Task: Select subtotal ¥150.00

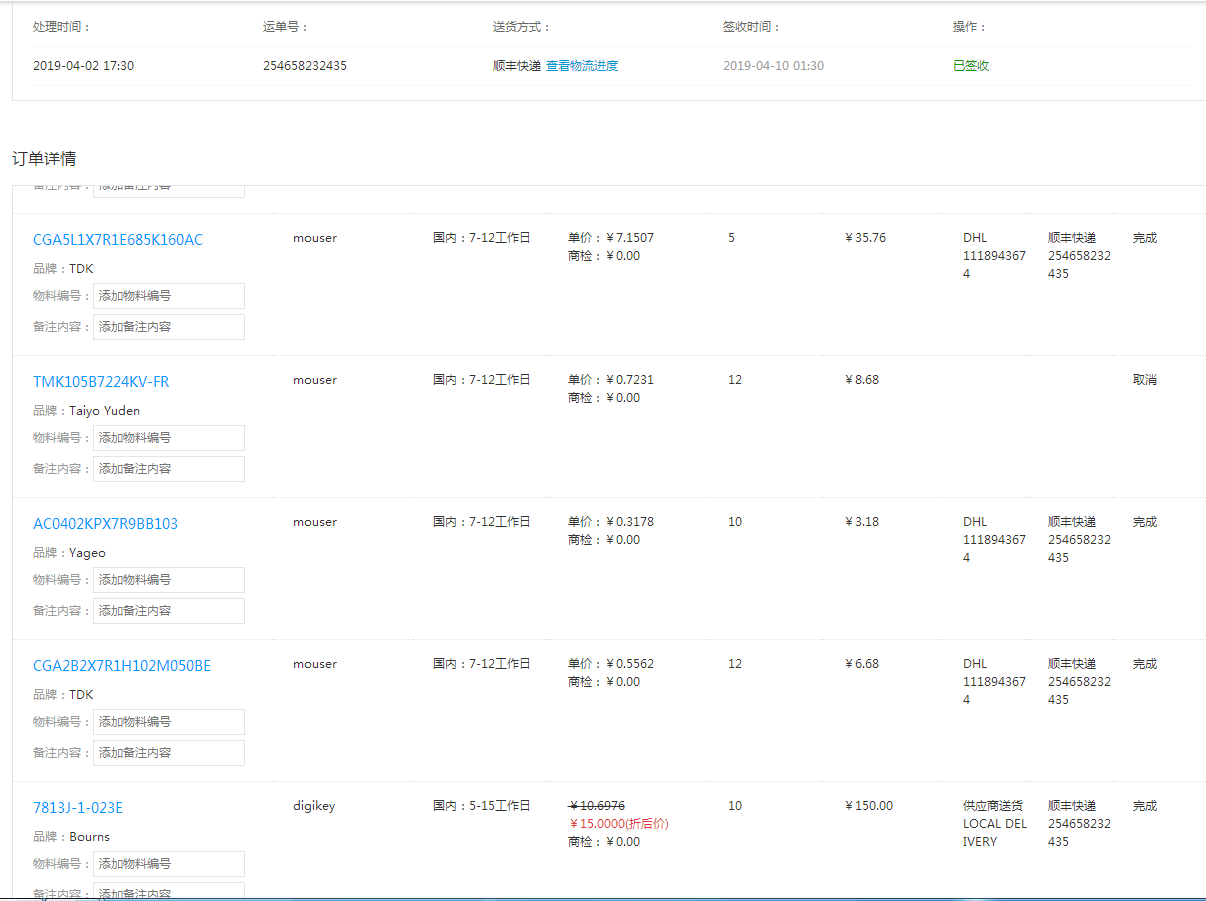Action: pyautogui.click(x=869, y=806)
